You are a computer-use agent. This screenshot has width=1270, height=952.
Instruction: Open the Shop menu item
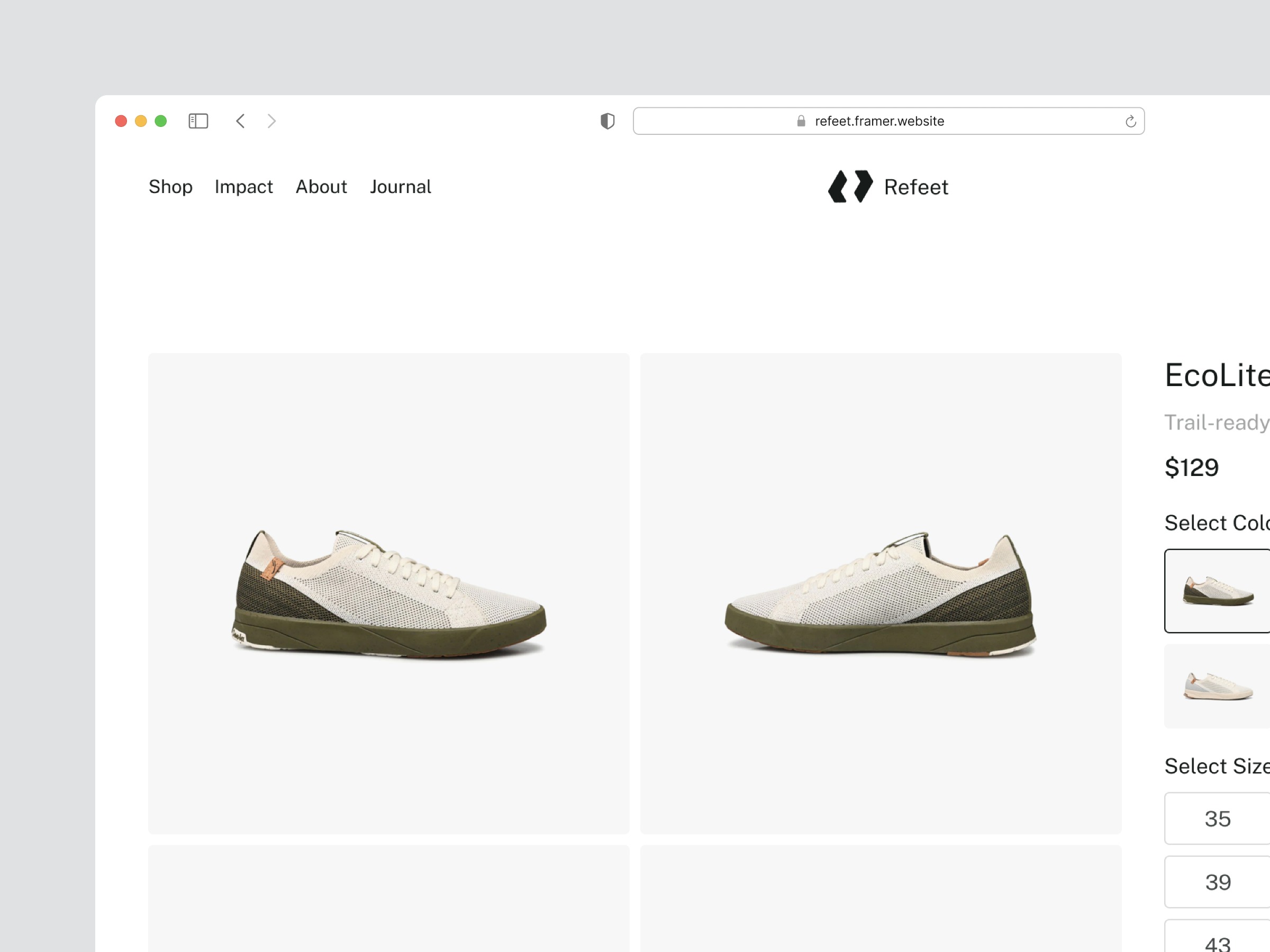pyautogui.click(x=170, y=187)
